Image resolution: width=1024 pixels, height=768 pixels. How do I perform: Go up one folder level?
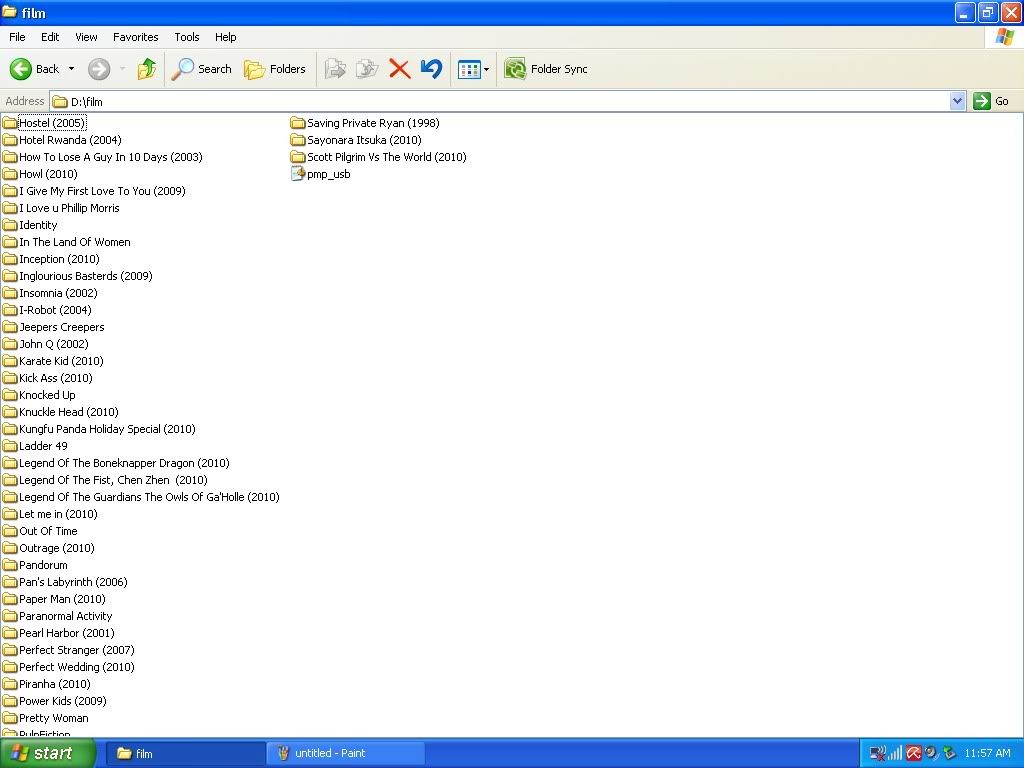[147, 69]
